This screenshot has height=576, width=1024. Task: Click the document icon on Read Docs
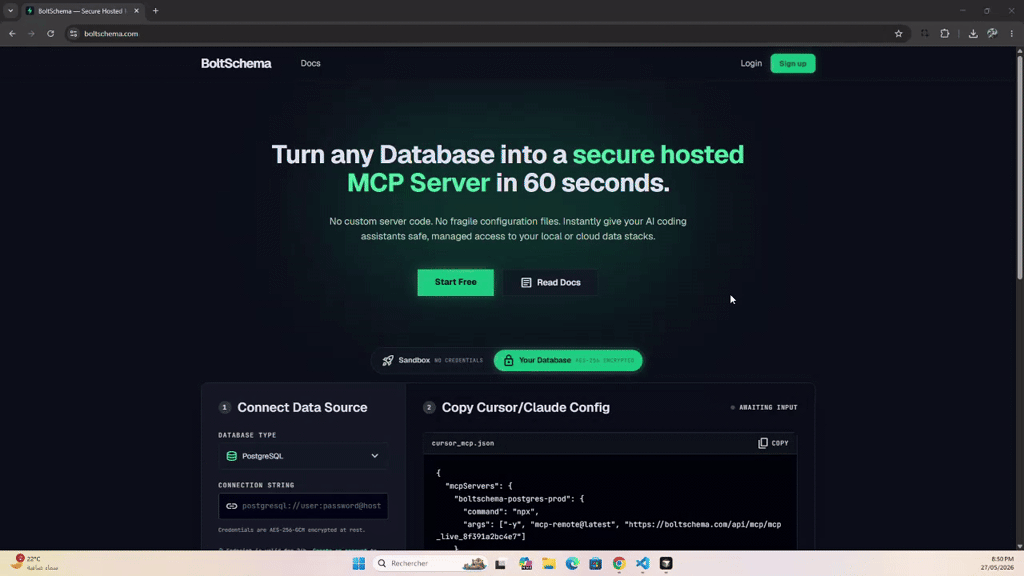[526, 282]
